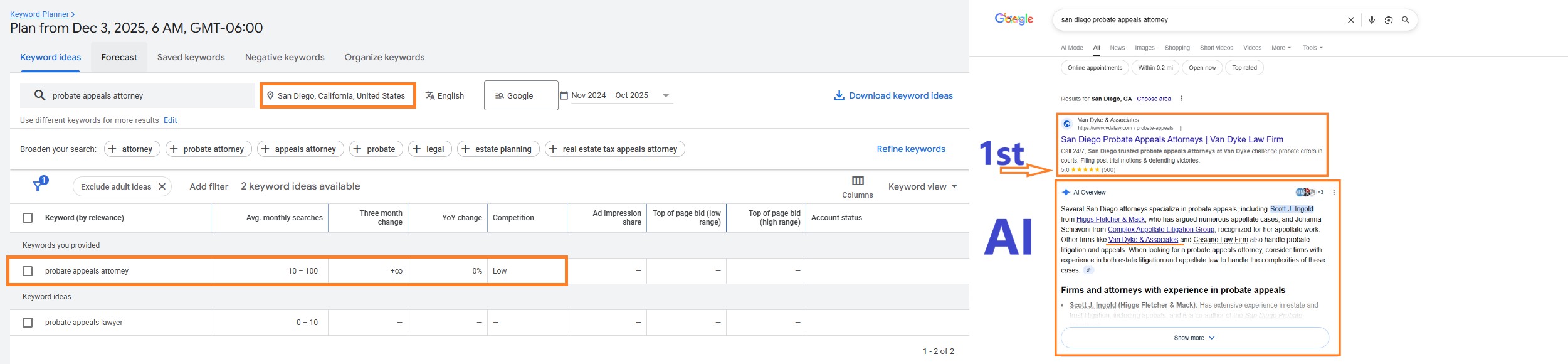The height and width of the screenshot is (364, 1568).
Task: Tick the probate appeals lawyer checkbox
Action: (x=28, y=323)
